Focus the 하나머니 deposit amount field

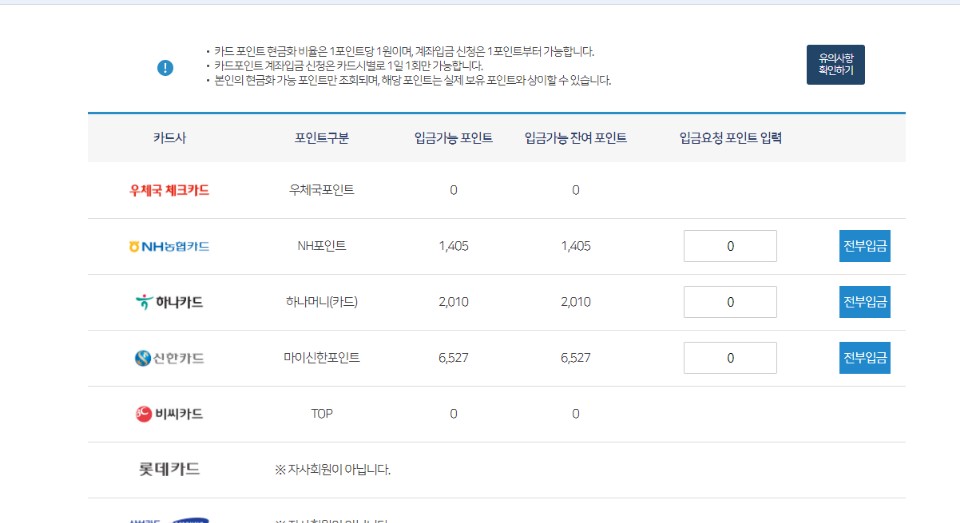pyautogui.click(x=730, y=302)
